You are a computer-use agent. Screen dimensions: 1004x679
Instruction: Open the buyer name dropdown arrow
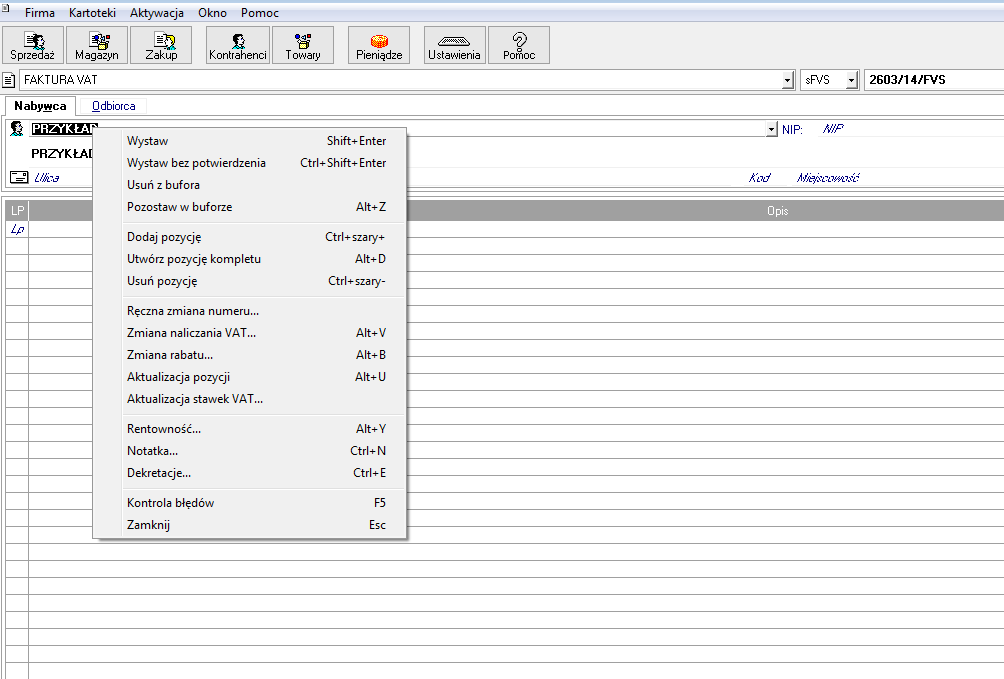click(771, 130)
